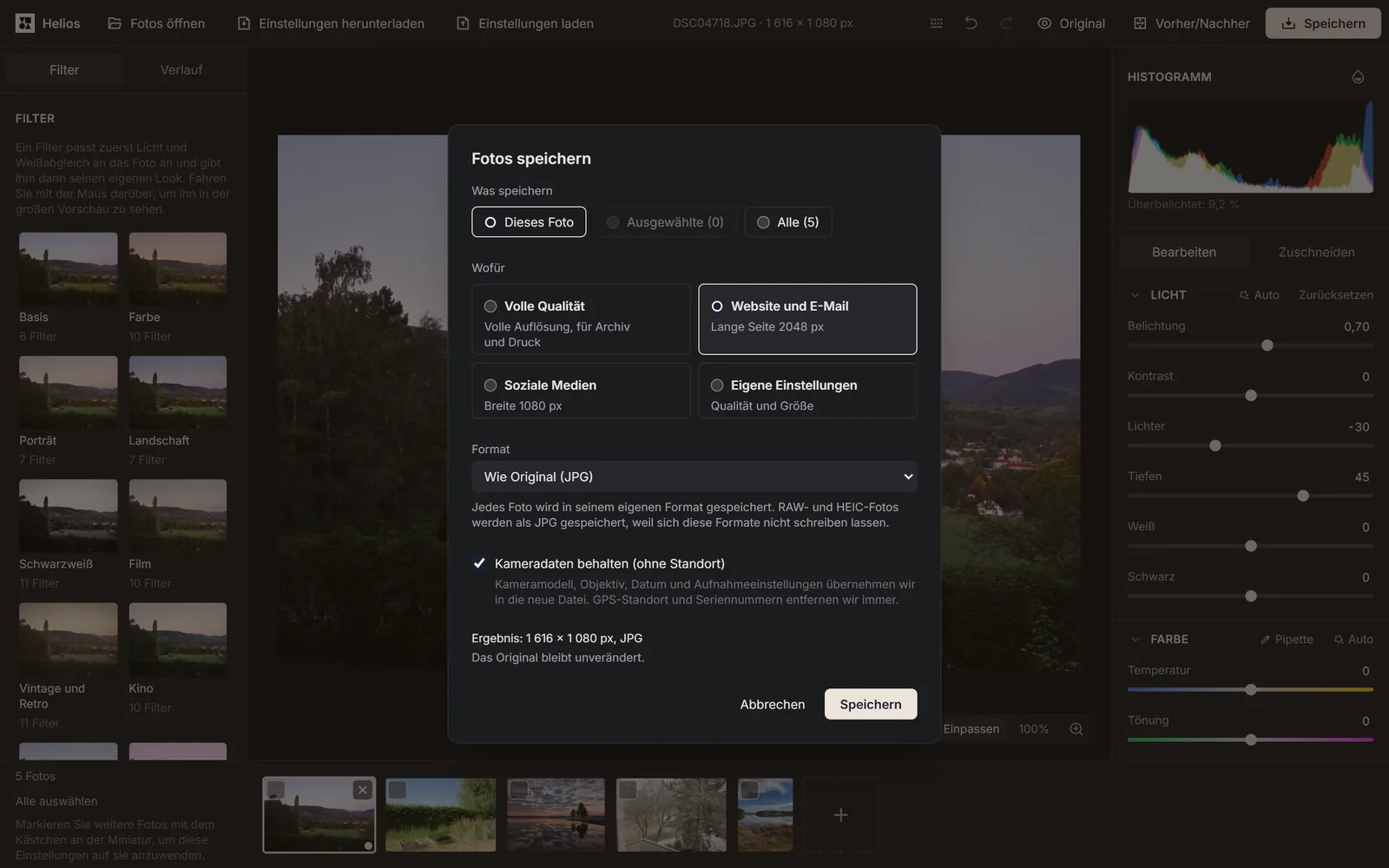Switch to the Verlauf tab
The height and width of the screenshot is (868, 1389).
181,69
